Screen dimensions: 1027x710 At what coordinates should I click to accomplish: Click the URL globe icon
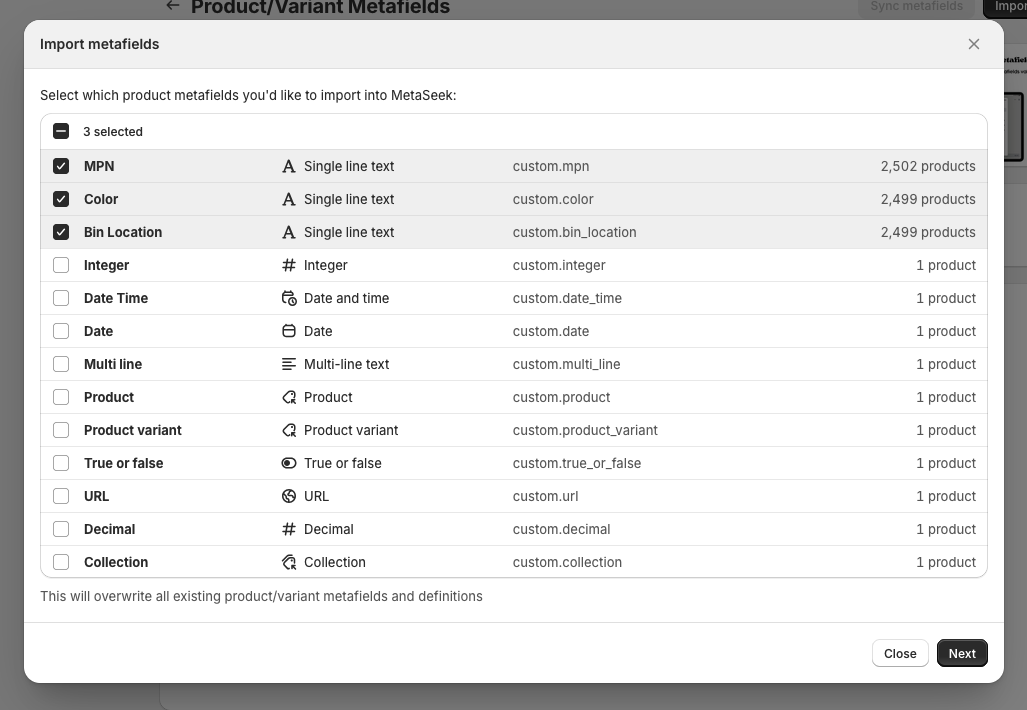pos(289,496)
